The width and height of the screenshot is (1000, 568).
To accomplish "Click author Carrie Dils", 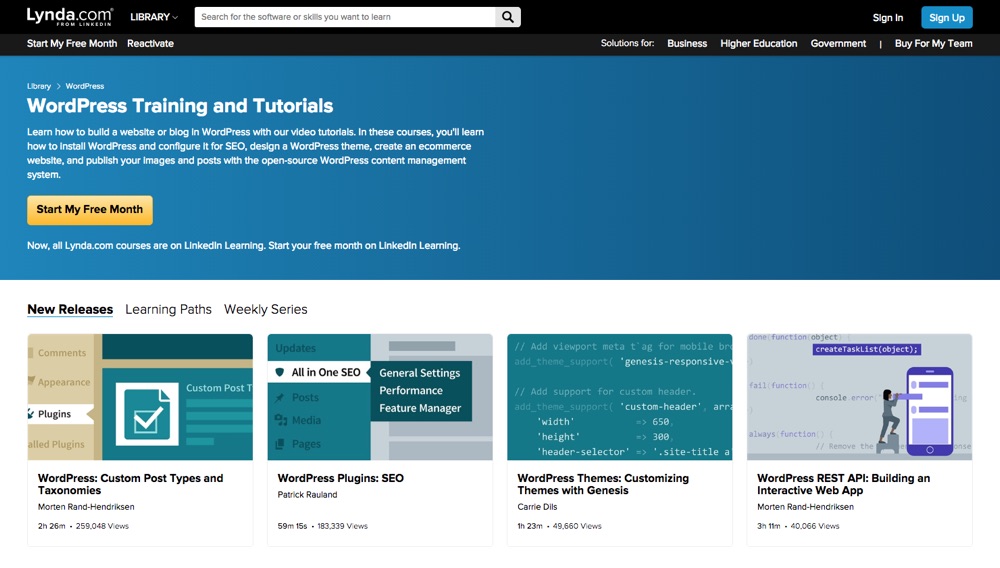I will (537, 507).
